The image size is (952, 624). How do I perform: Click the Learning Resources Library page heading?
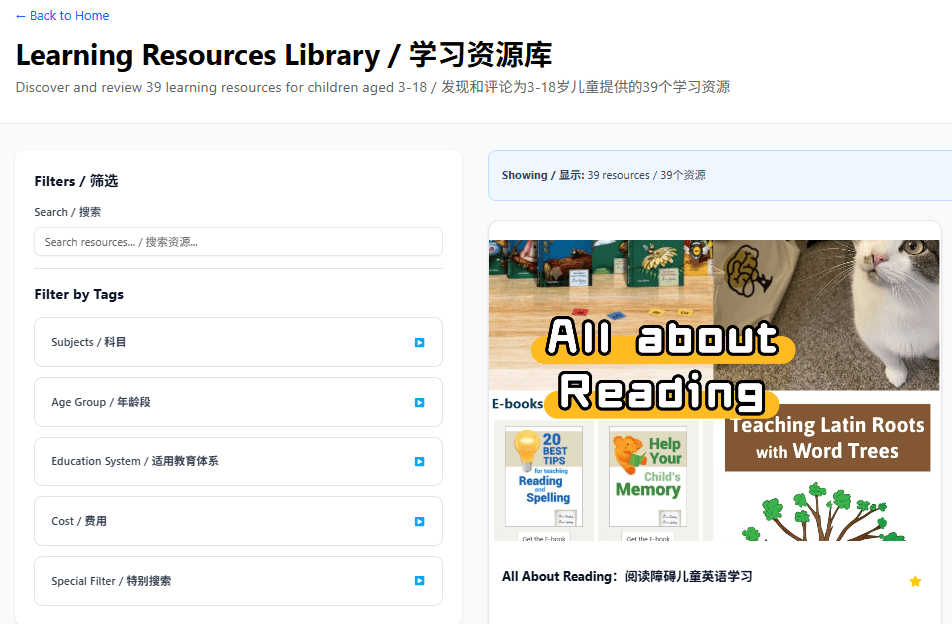coord(283,55)
